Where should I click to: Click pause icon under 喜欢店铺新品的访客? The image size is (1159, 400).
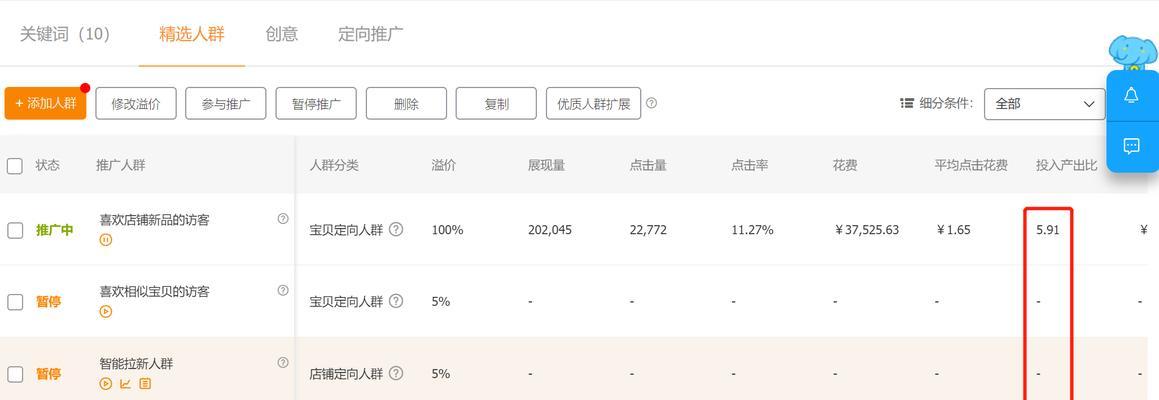tap(106, 240)
